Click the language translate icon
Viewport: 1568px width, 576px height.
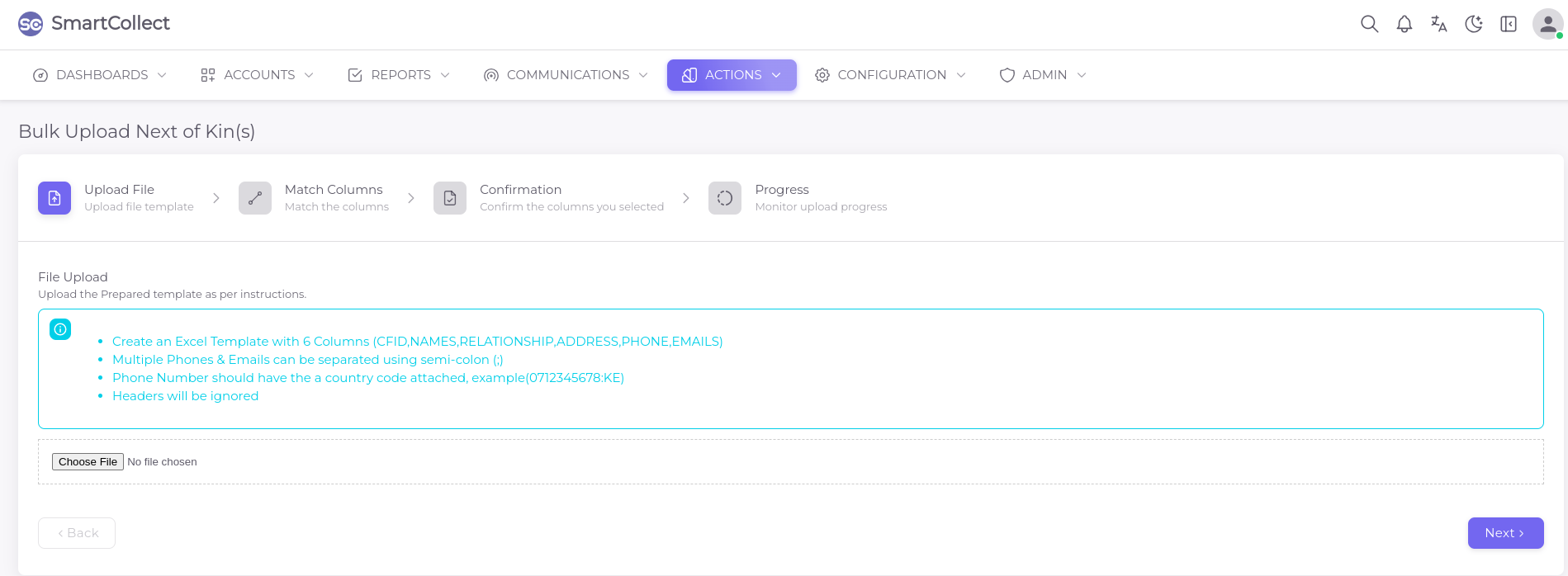point(1438,24)
